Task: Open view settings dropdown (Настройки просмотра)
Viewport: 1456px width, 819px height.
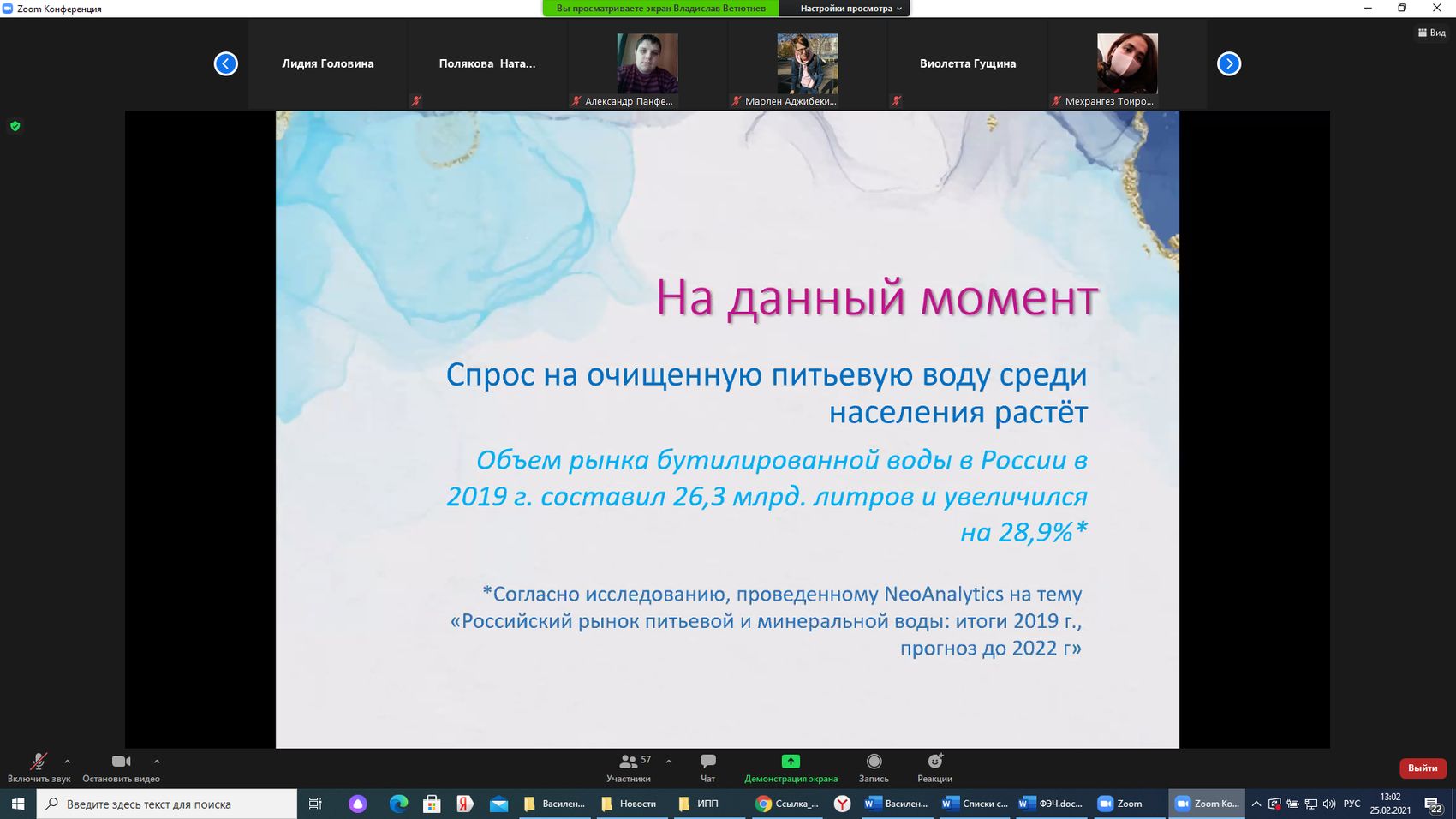Action: click(850, 9)
